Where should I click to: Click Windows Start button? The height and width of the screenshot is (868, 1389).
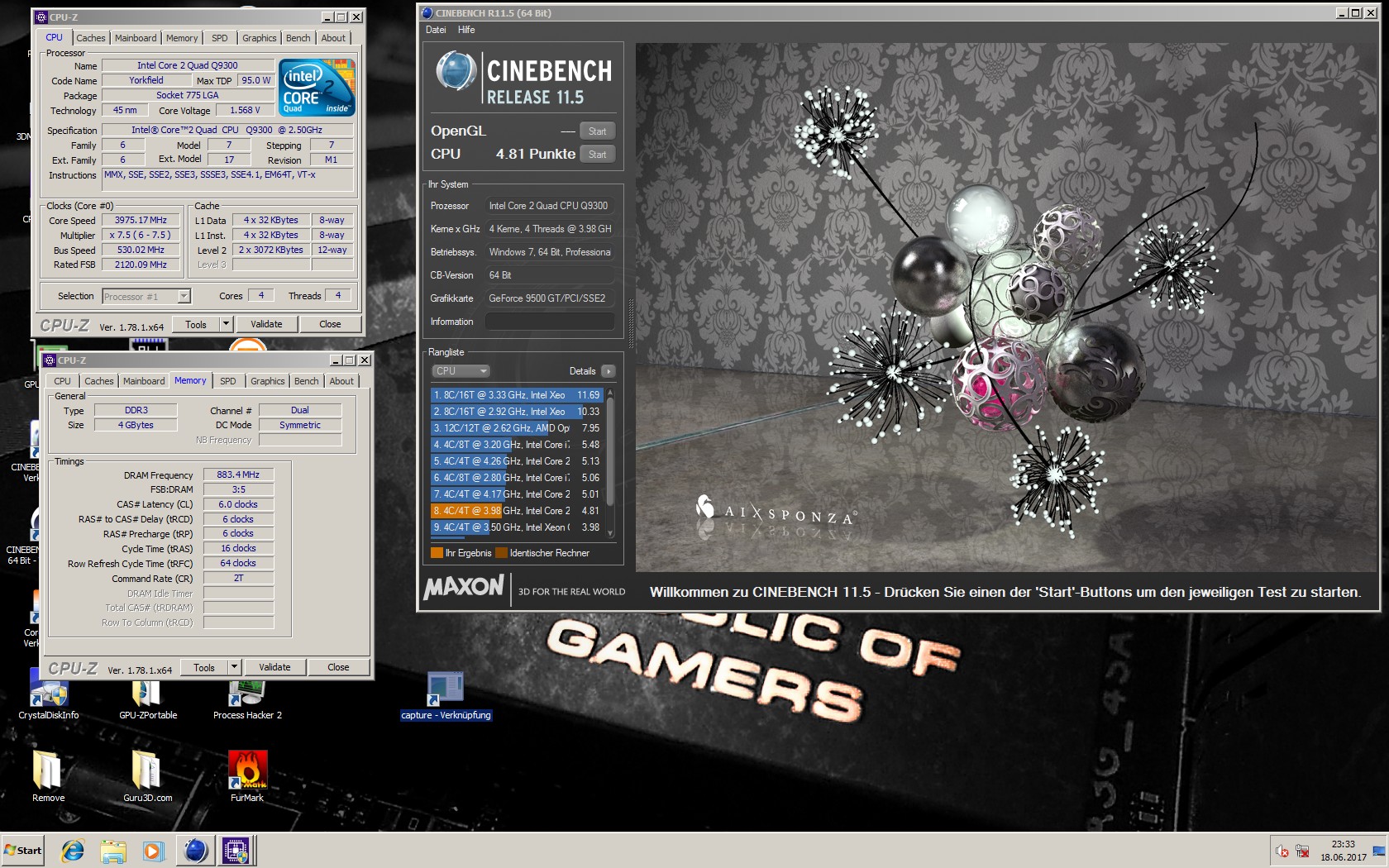(x=23, y=850)
